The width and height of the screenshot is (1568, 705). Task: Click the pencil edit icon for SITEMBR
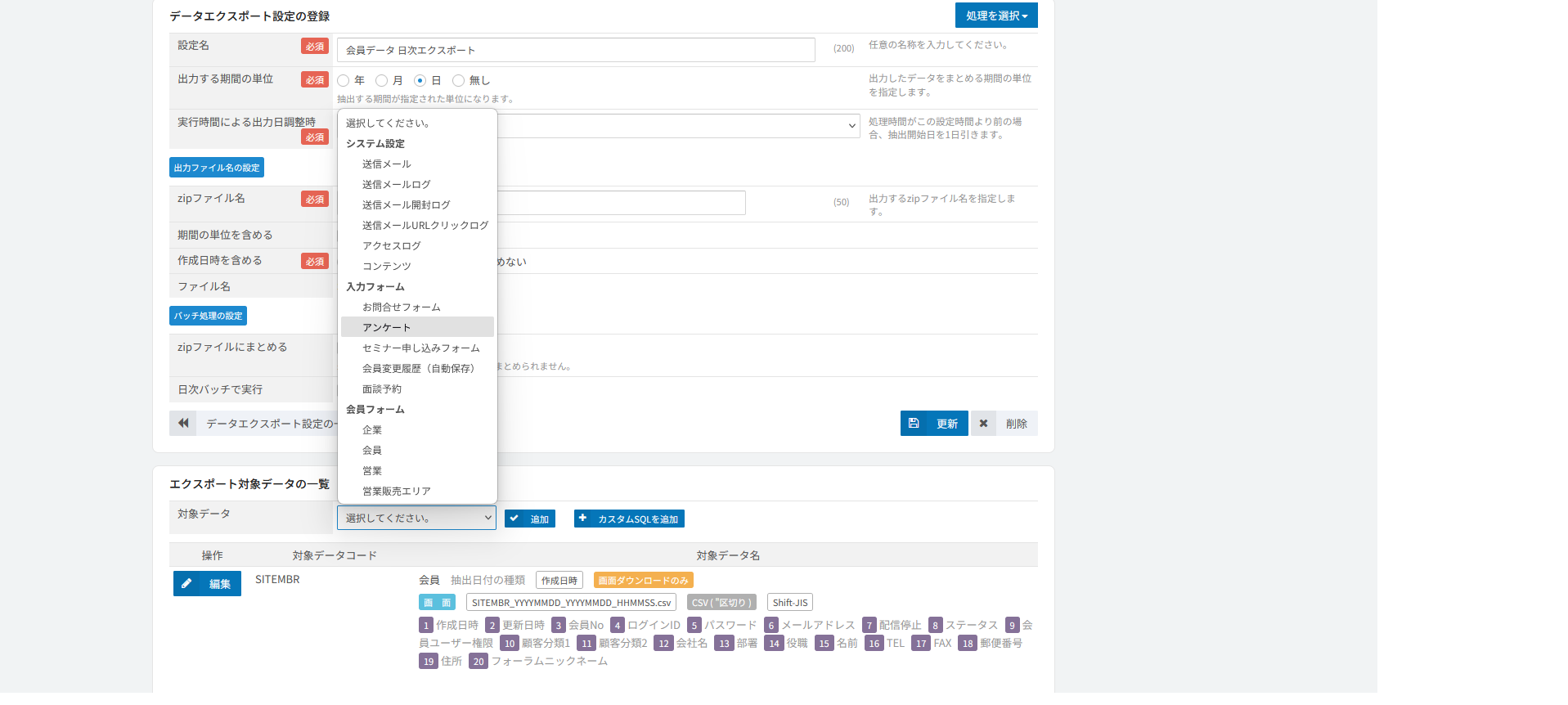(186, 583)
